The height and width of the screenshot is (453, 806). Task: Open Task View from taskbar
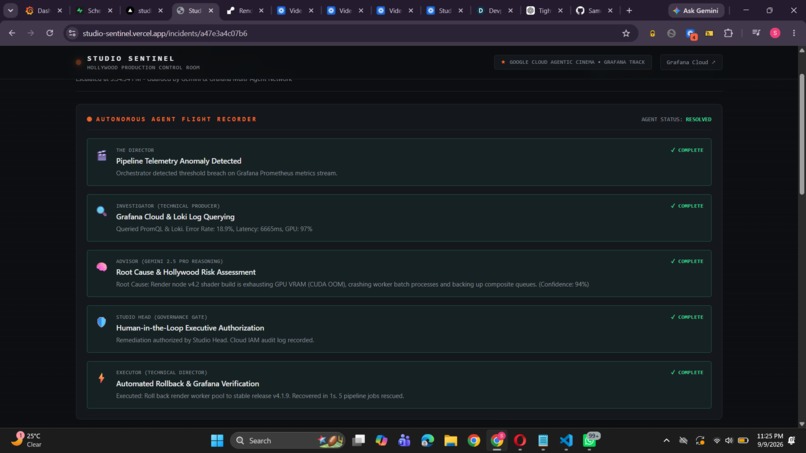point(359,441)
